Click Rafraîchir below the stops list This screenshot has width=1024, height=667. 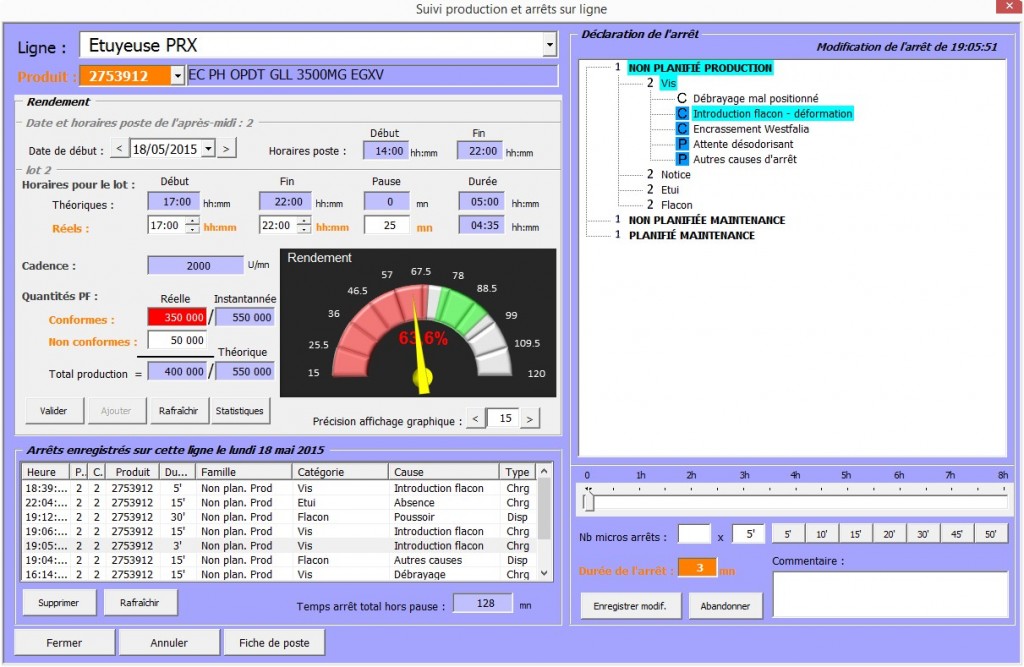[140, 603]
